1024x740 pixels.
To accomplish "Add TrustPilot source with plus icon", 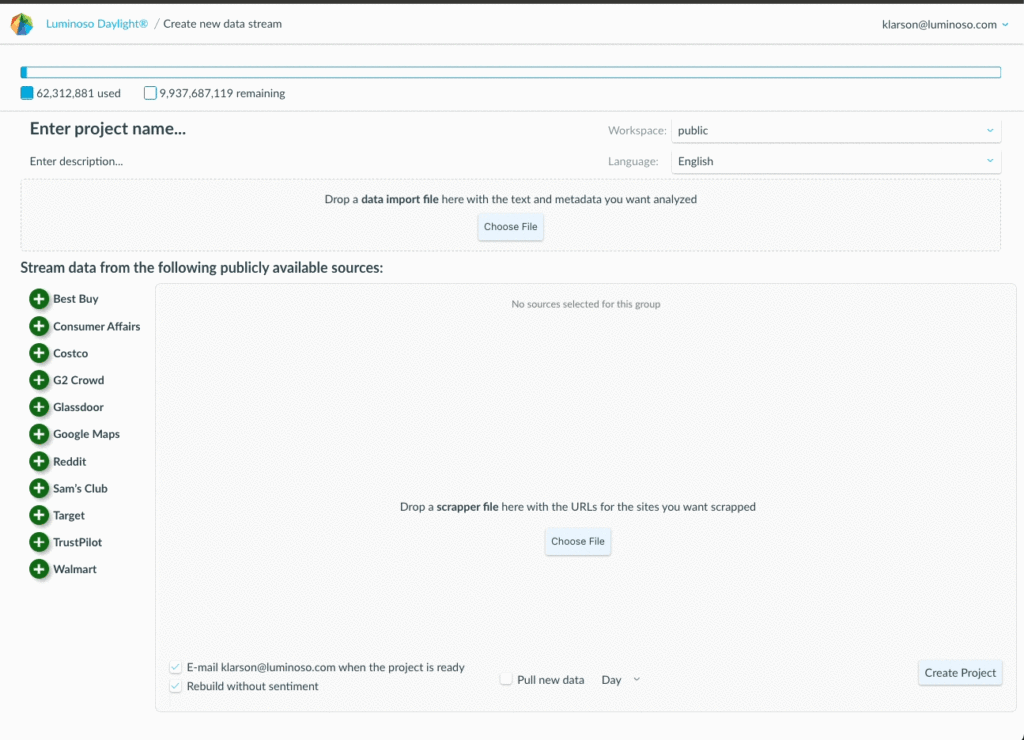I will click(39, 542).
